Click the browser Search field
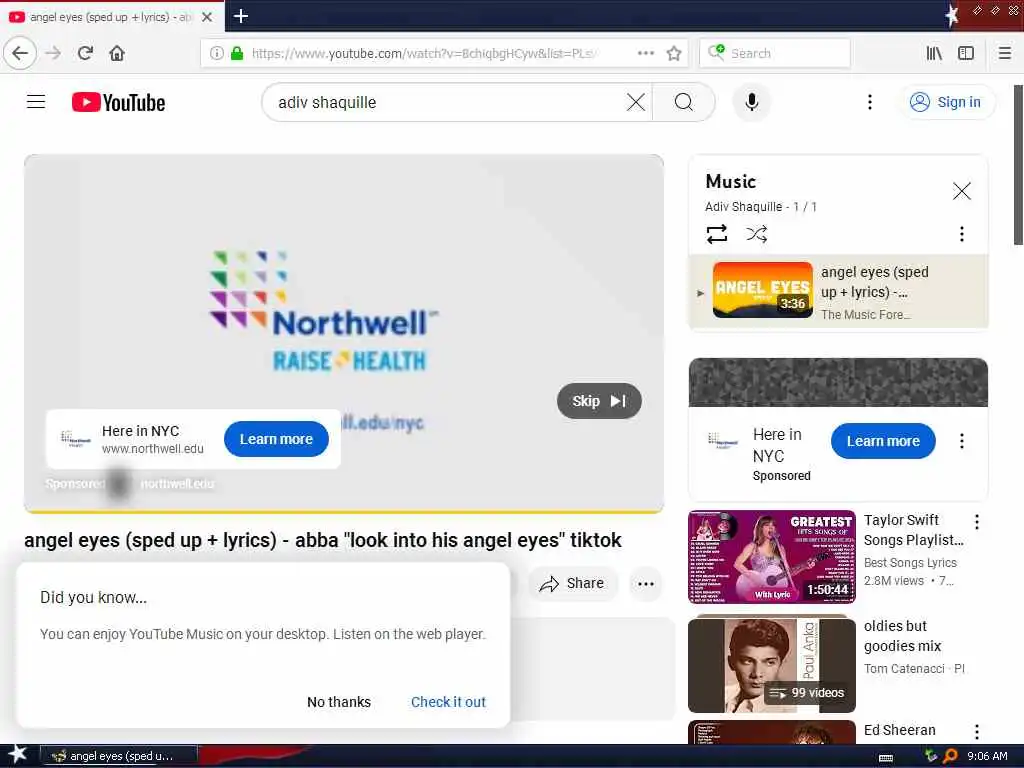Screen dimensions: 1024x768 pos(775,53)
